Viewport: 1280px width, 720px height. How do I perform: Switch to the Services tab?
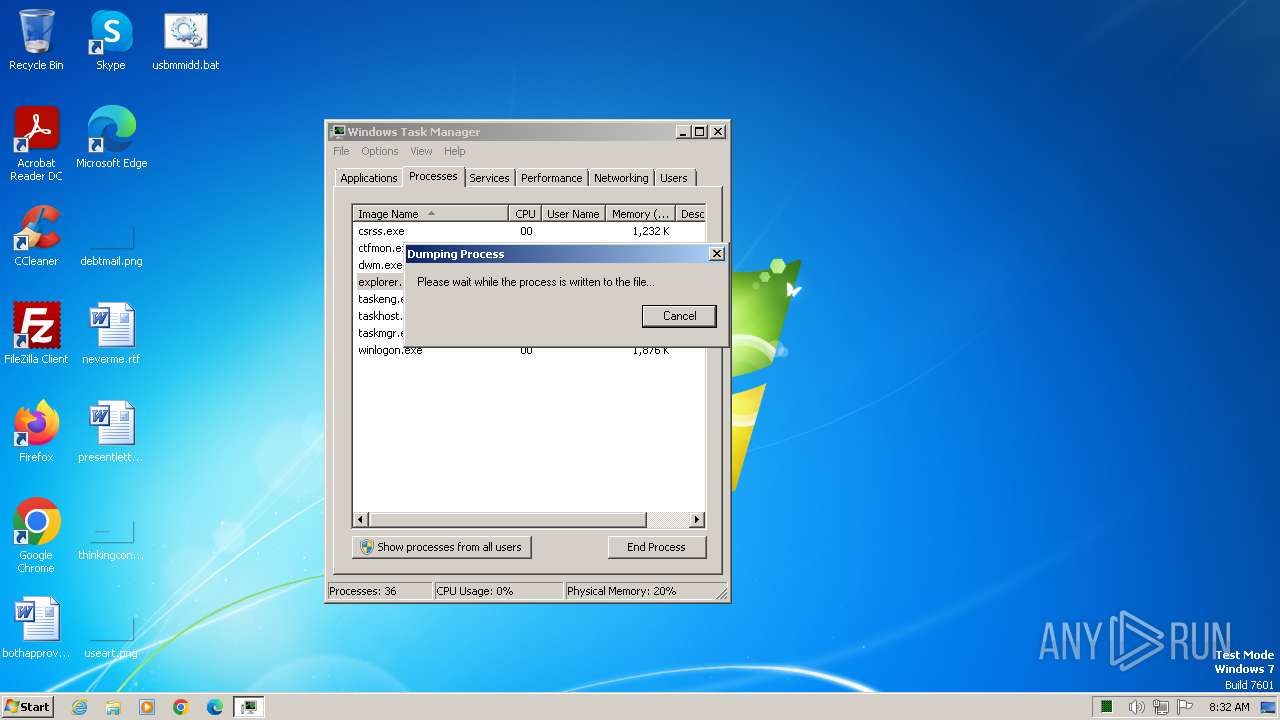[x=489, y=178]
